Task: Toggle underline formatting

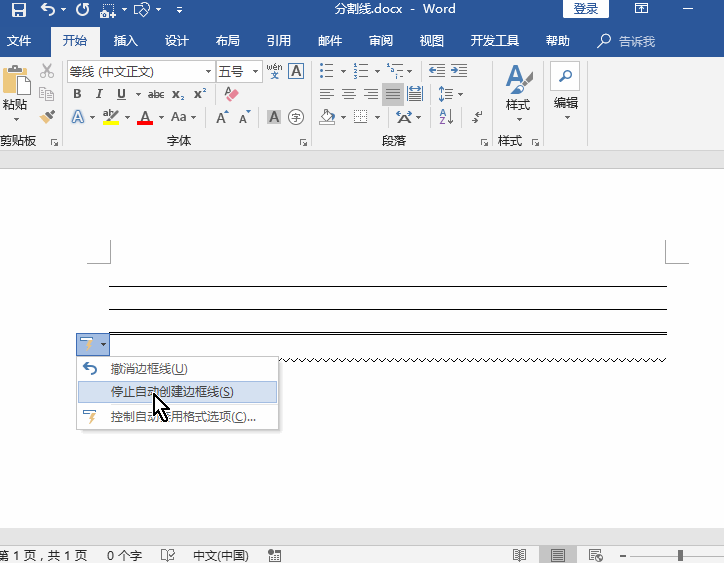Action: [x=121, y=94]
